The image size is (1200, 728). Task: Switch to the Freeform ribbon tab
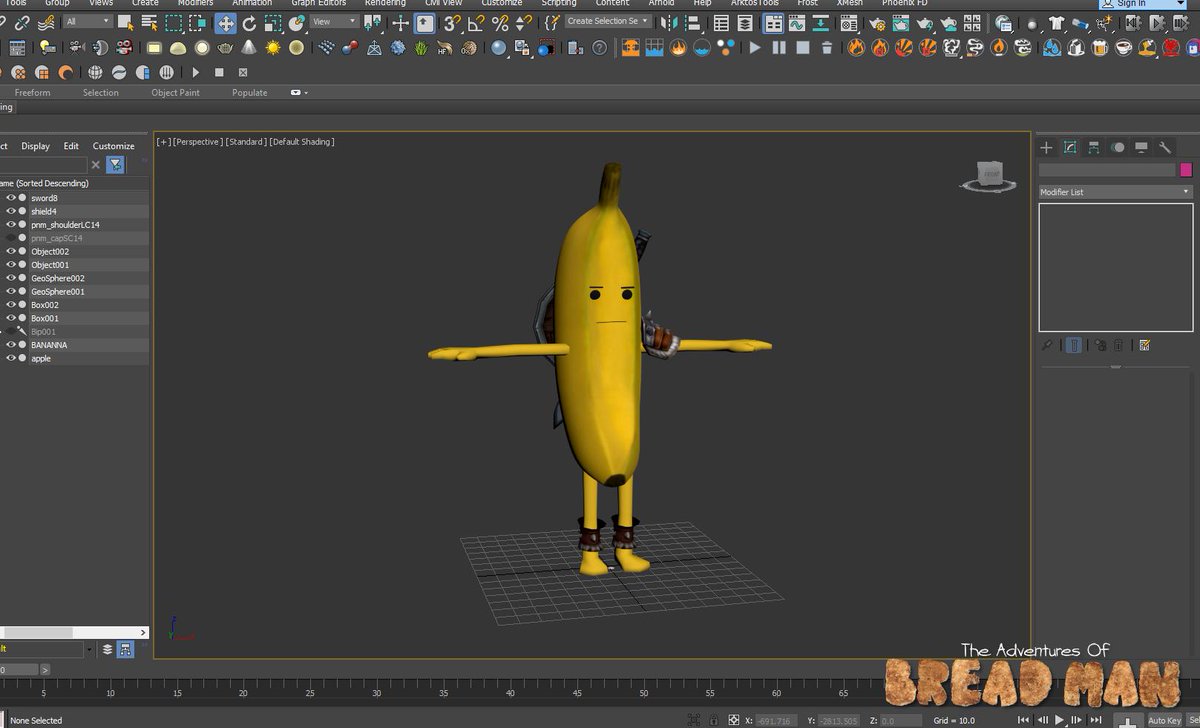(32, 93)
